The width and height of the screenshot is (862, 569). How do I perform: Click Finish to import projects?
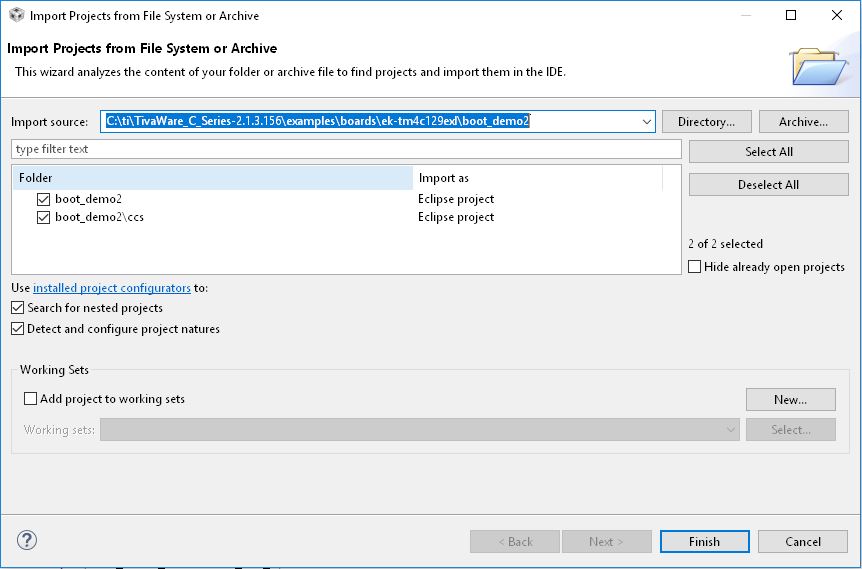(704, 542)
